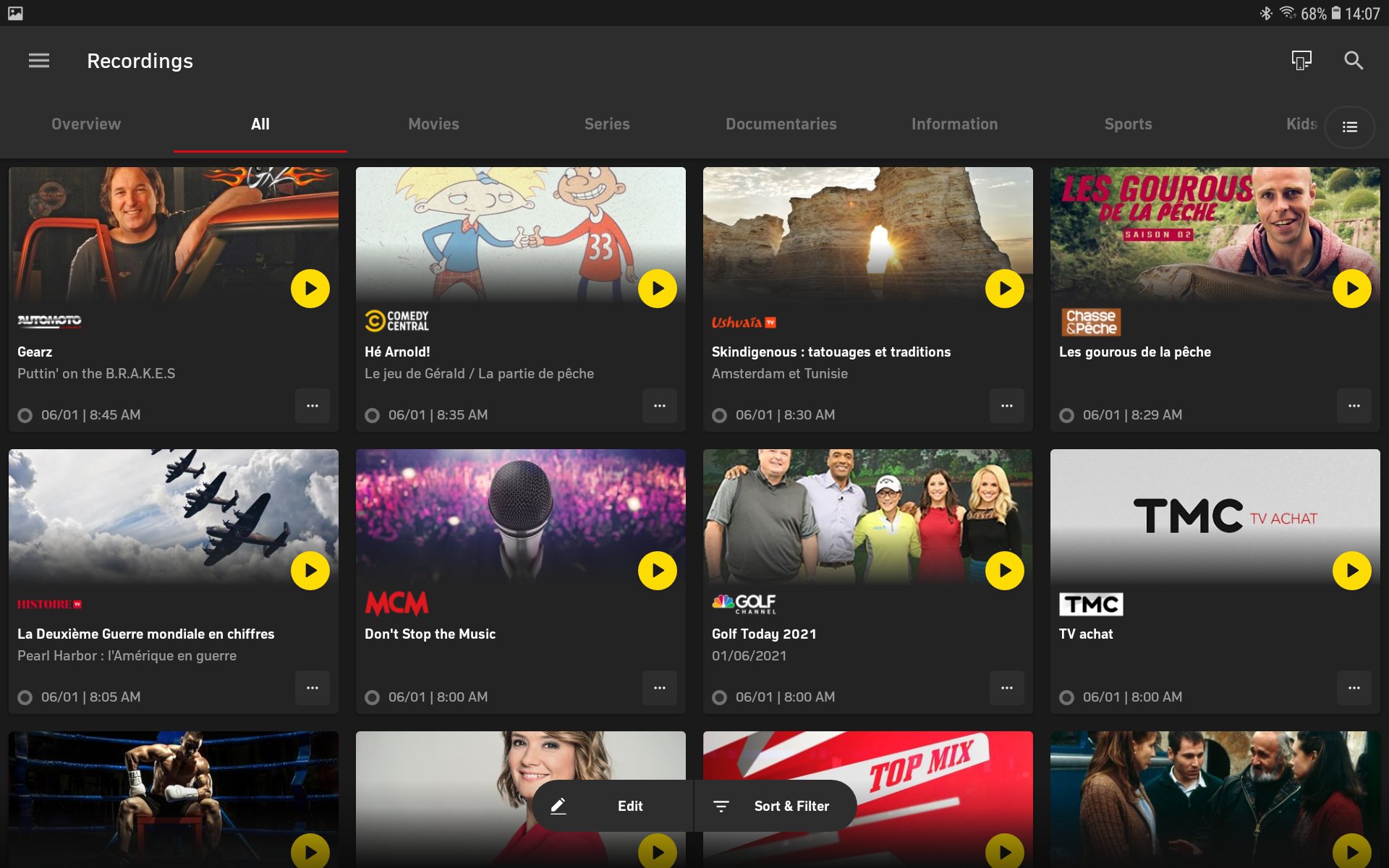The width and height of the screenshot is (1389, 868).
Task: Open more options for Don't Stop the Music
Action: [x=660, y=688]
